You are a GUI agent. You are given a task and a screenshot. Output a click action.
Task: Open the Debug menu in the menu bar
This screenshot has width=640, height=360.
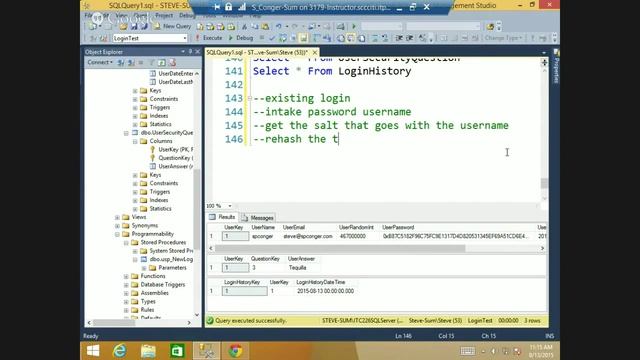[187, 16]
